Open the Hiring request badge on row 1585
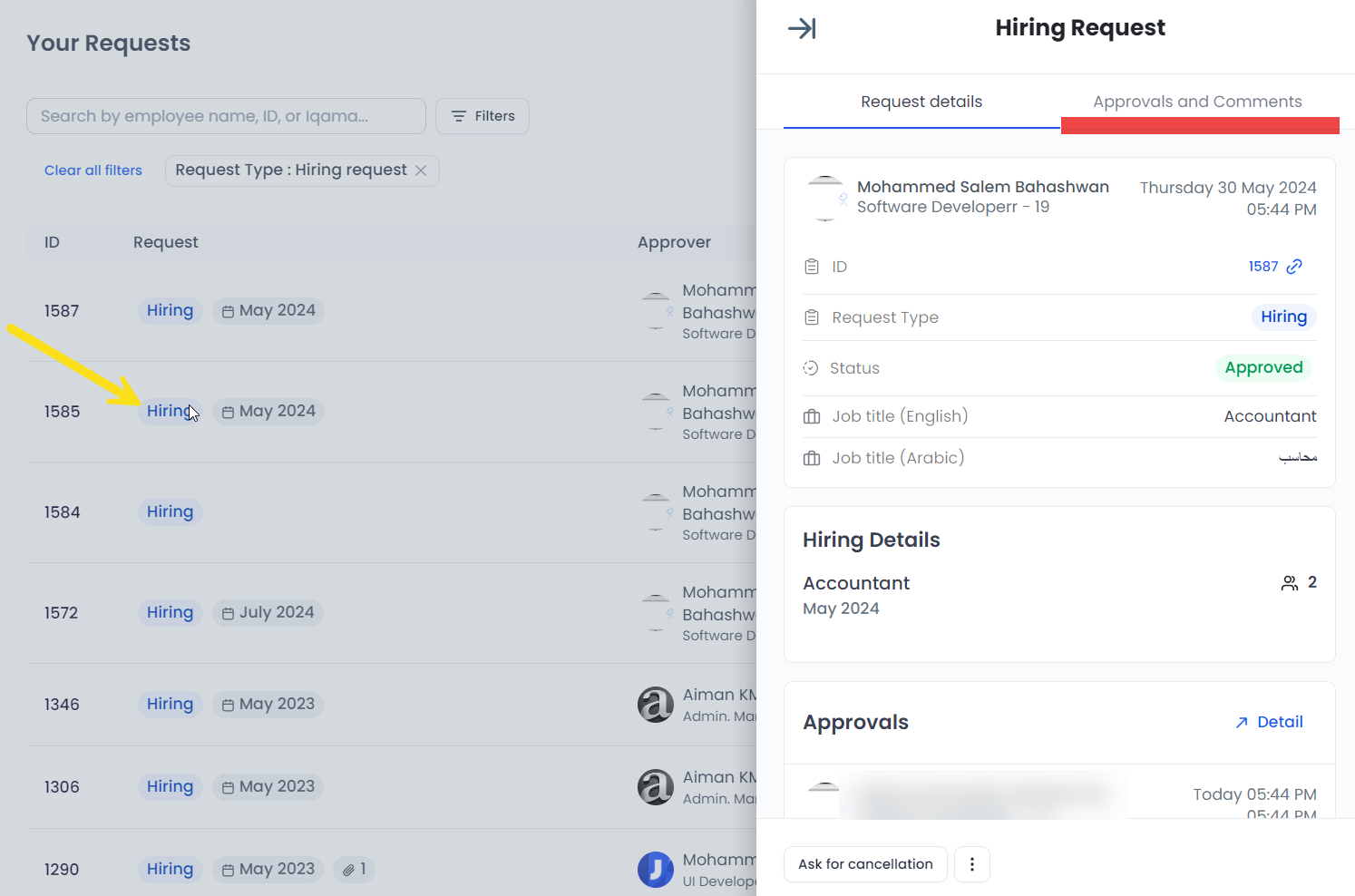 pyautogui.click(x=170, y=411)
